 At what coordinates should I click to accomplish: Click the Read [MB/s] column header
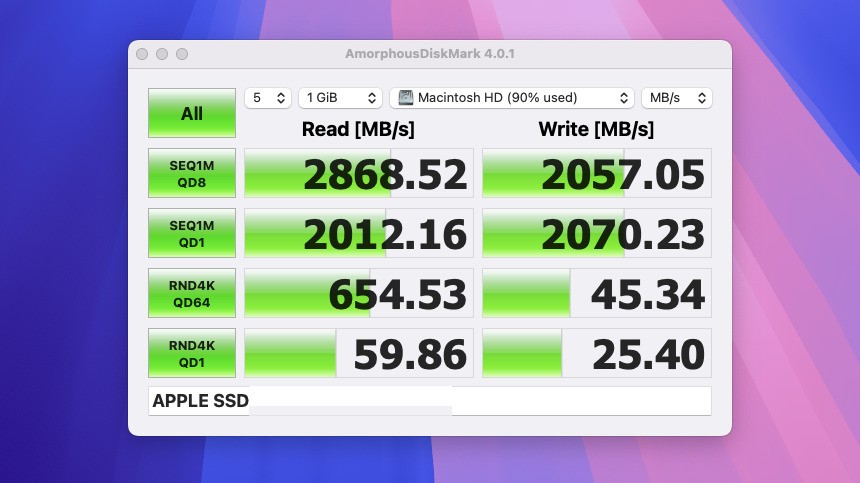pos(358,129)
